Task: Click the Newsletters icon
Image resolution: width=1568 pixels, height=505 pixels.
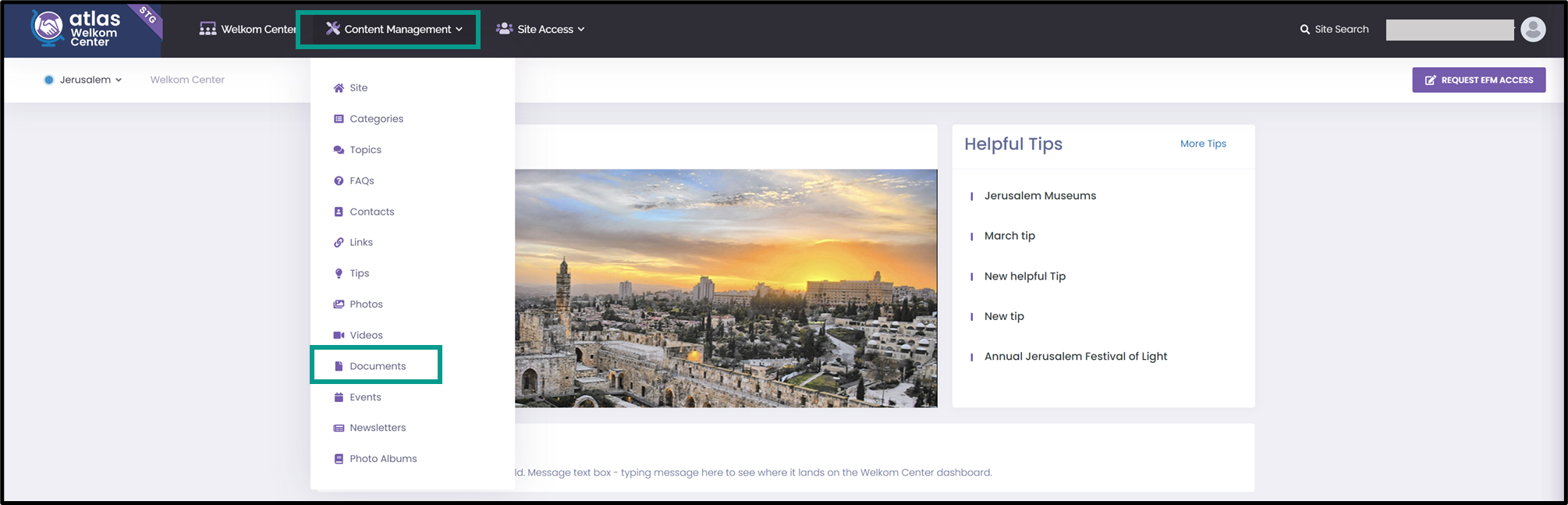Action: [x=339, y=428]
